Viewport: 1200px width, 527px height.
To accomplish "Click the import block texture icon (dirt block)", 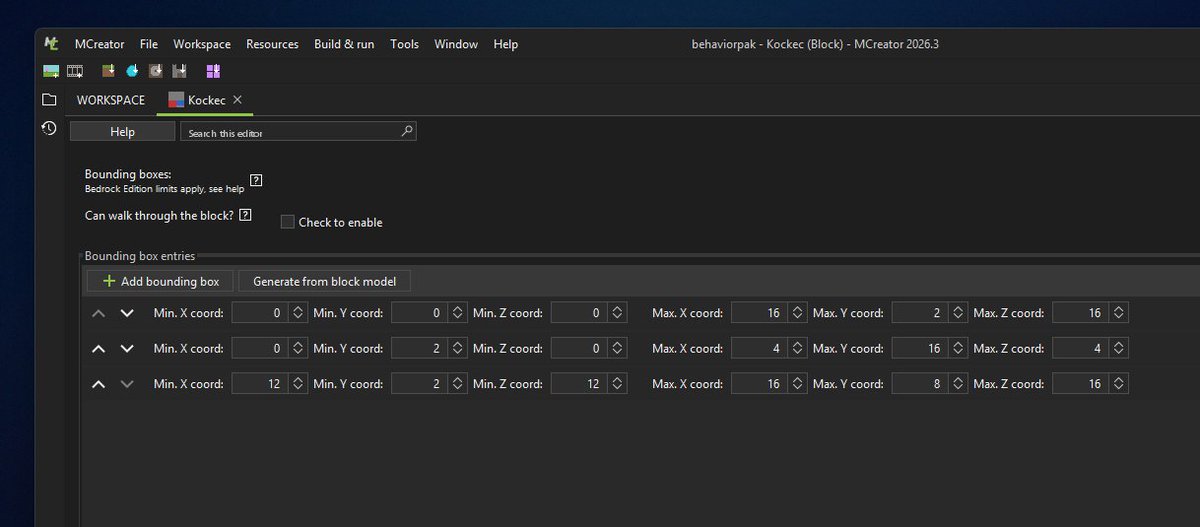I will coord(108,71).
